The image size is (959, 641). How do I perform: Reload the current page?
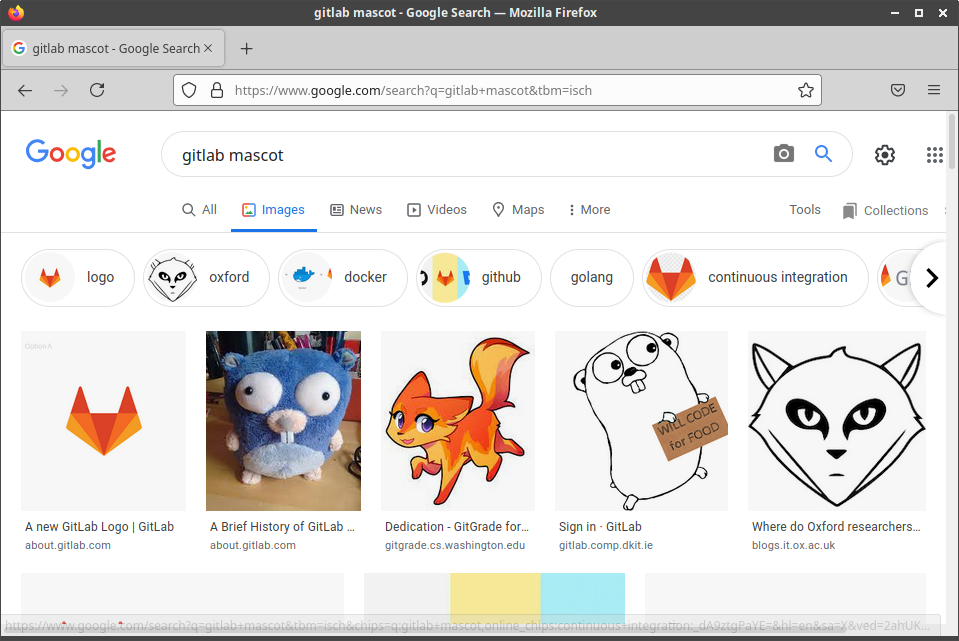pos(97,91)
